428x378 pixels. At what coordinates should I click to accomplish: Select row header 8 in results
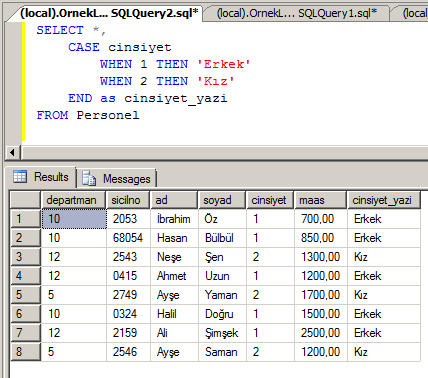(25, 352)
